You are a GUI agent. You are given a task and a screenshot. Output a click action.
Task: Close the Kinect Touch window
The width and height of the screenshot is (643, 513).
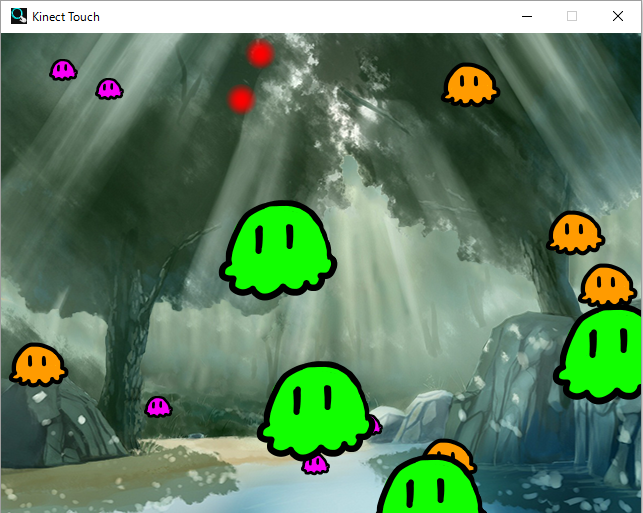click(x=618, y=16)
